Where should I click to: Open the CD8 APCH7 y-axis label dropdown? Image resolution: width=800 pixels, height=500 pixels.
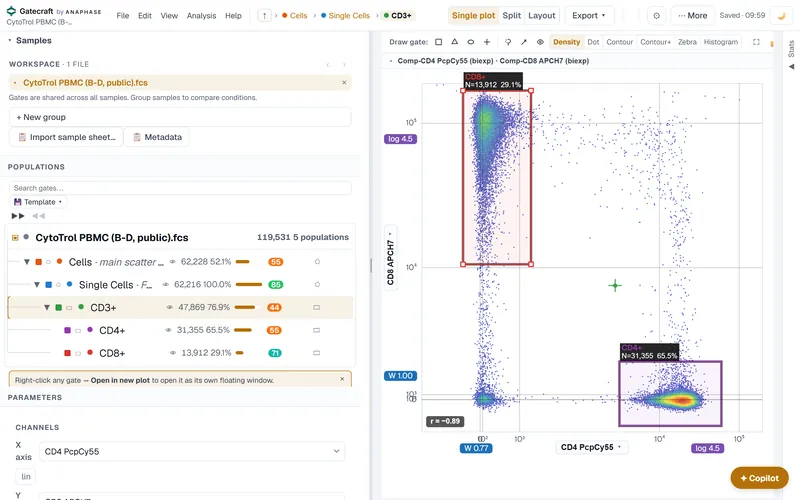(390, 258)
